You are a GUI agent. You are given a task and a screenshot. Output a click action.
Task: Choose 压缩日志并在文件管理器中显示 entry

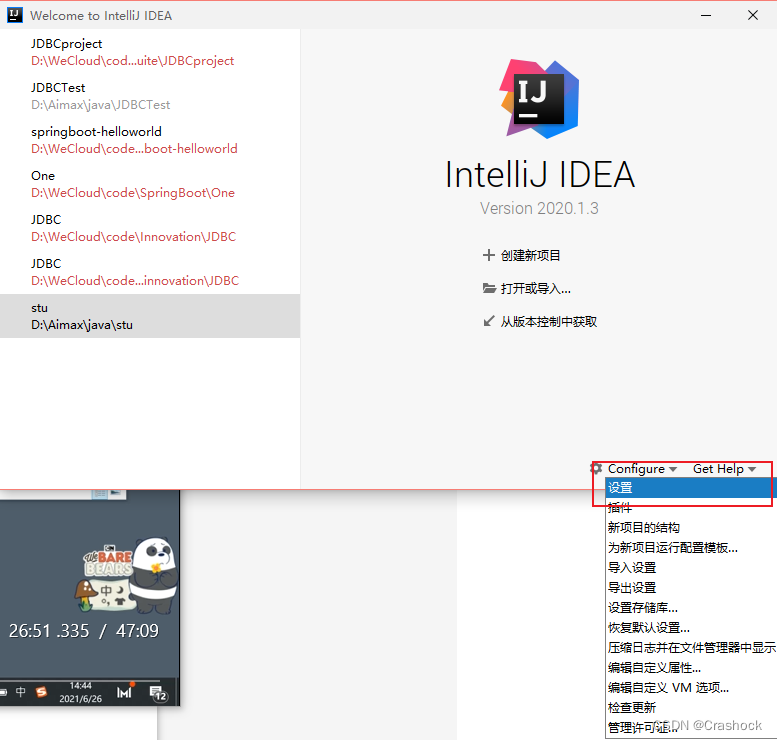coord(691,647)
